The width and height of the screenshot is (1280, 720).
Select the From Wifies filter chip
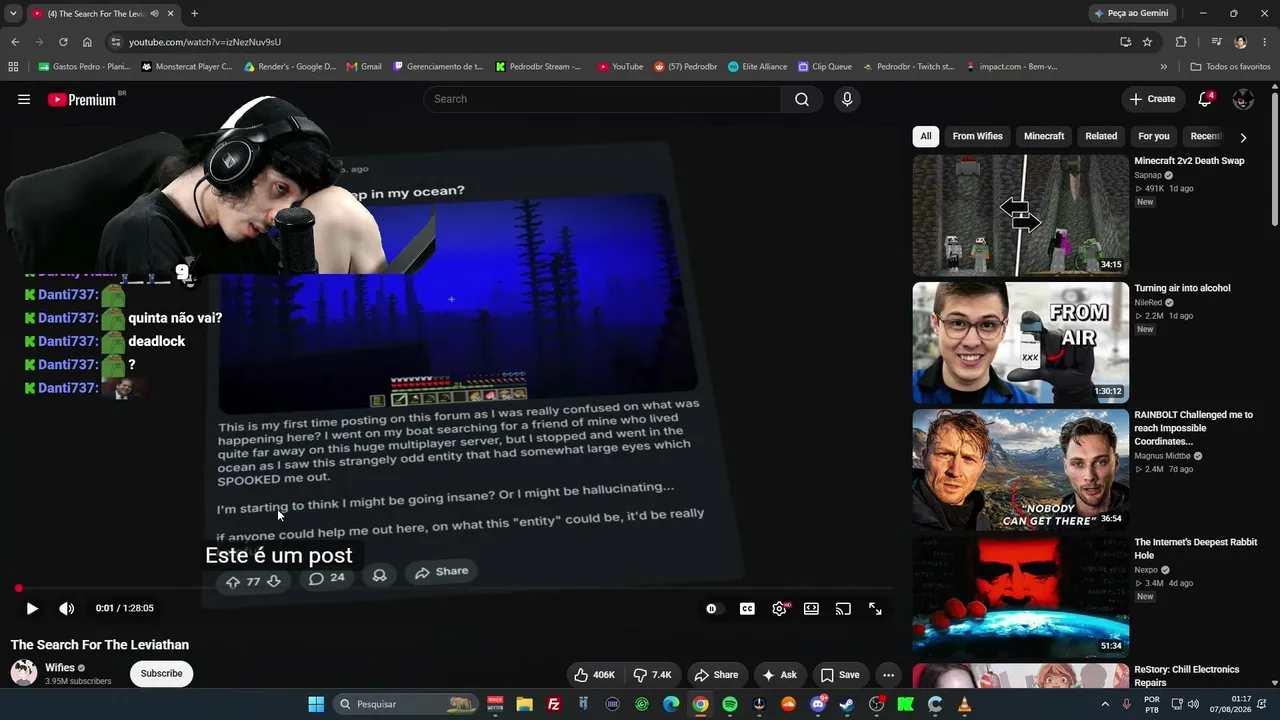coord(978,136)
